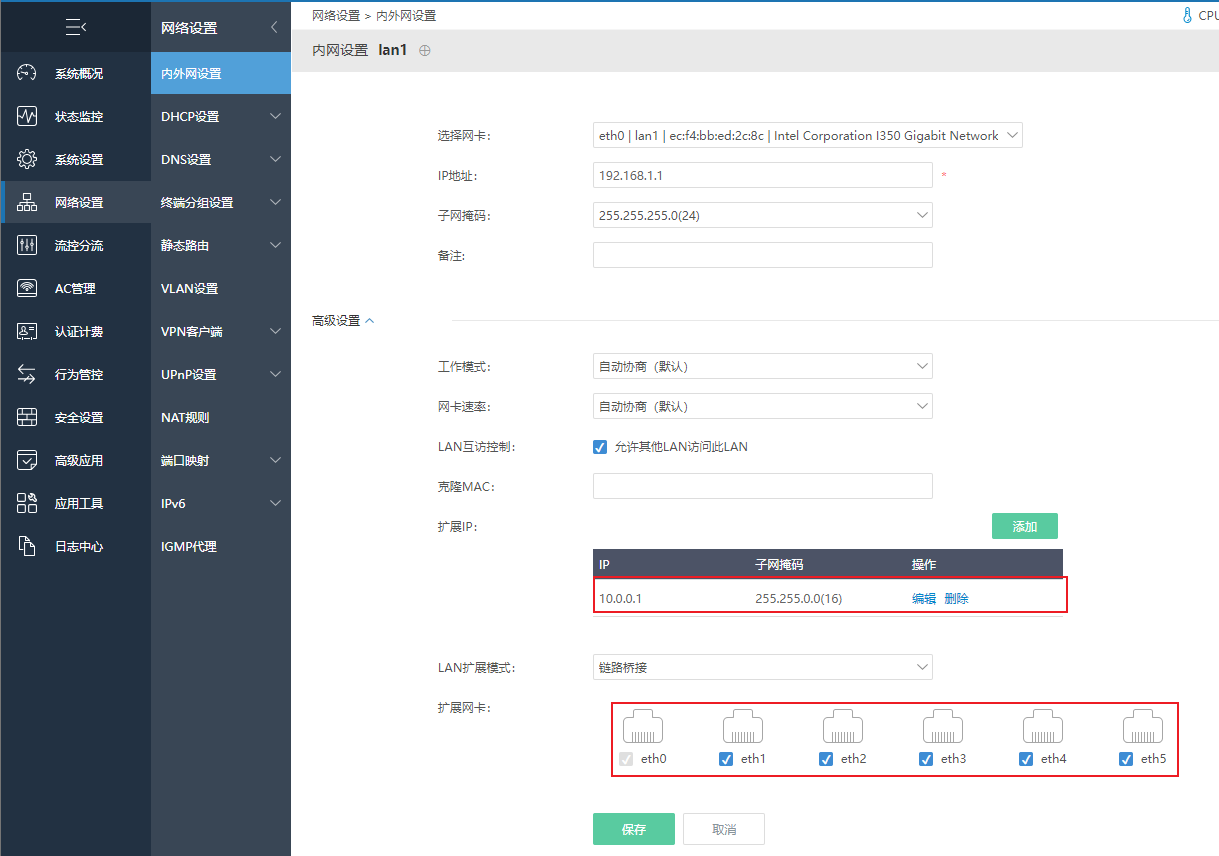The height and width of the screenshot is (856, 1219).
Task: Open the 网卡速率 dropdown
Action: (x=763, y=407)
